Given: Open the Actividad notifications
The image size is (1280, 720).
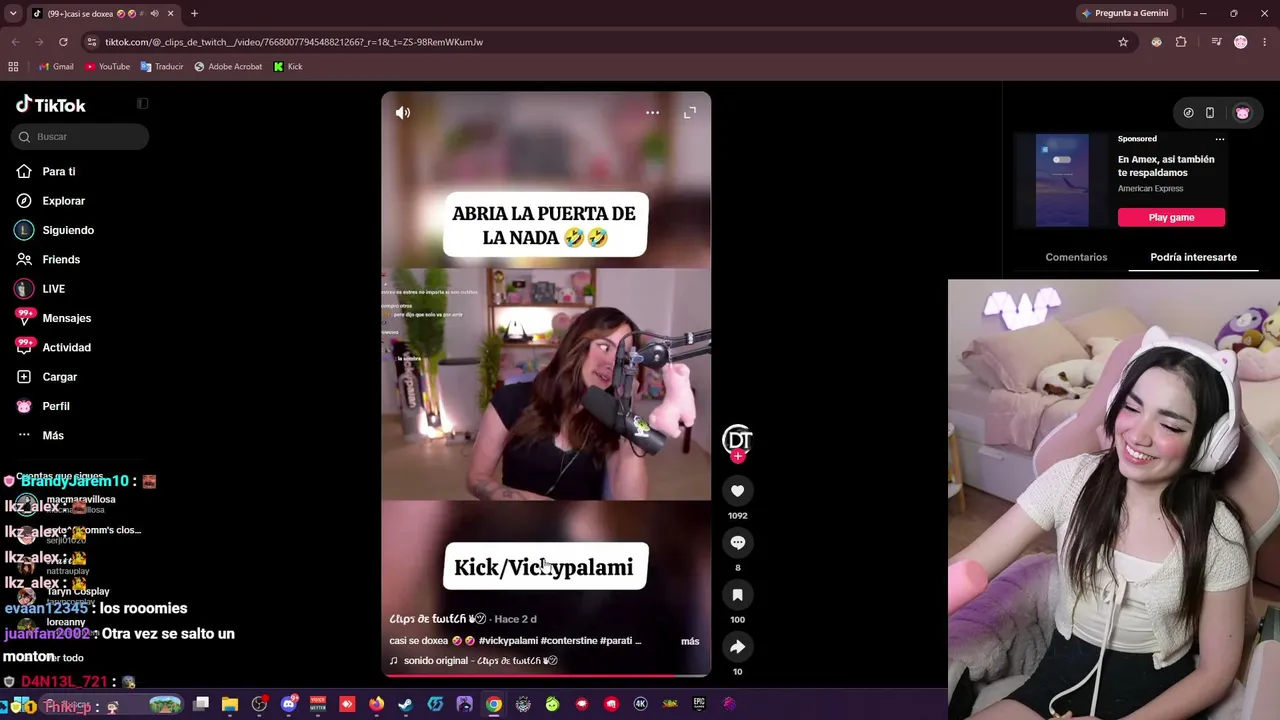Looking at the screenshot, I should click(66, 348).
